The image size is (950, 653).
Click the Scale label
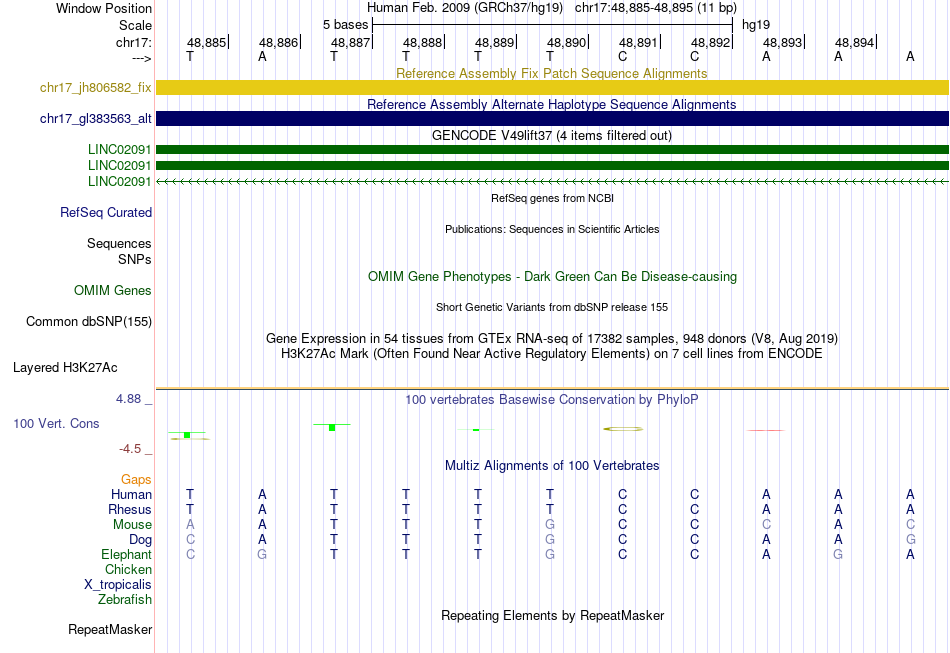(x=136, y=25)
